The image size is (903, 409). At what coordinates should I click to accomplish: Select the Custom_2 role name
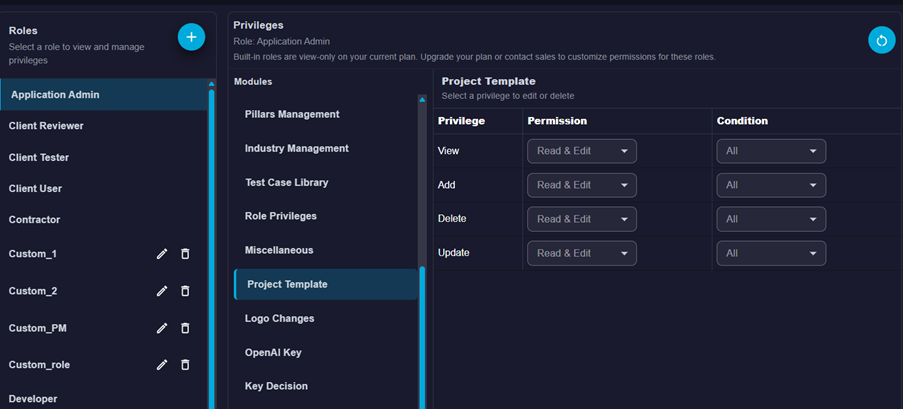click(33, 291)
